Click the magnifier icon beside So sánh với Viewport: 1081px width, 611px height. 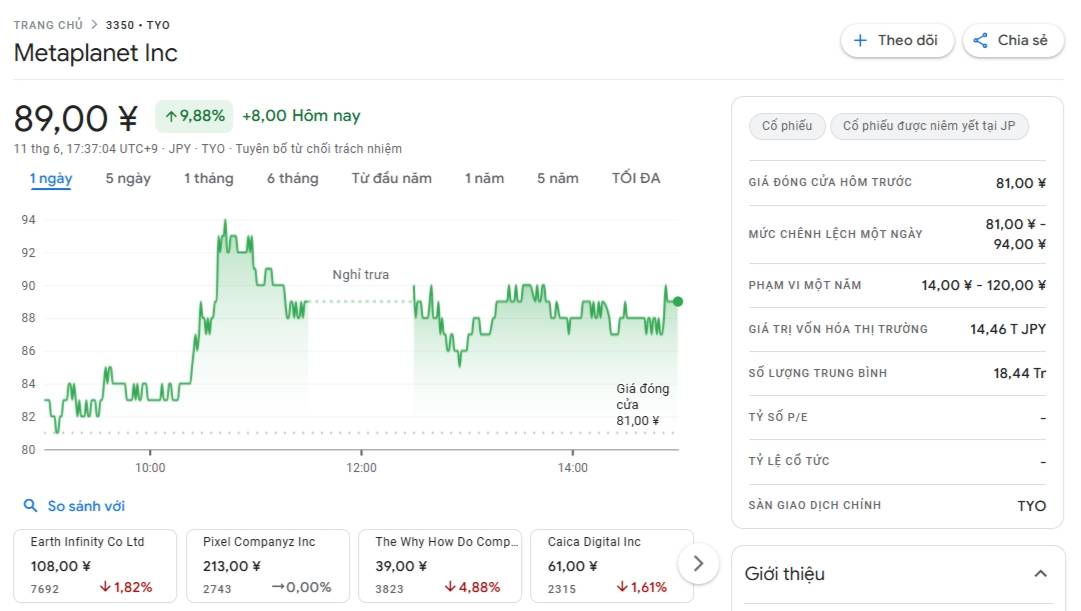pyautogui.click(x=30, y=505)
